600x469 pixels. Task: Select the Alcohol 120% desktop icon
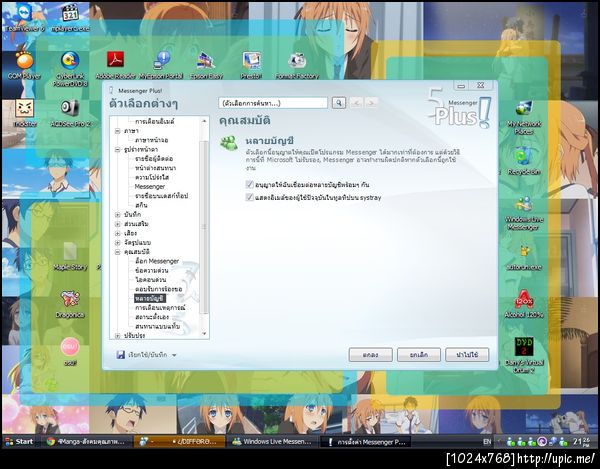pos(524,304)
